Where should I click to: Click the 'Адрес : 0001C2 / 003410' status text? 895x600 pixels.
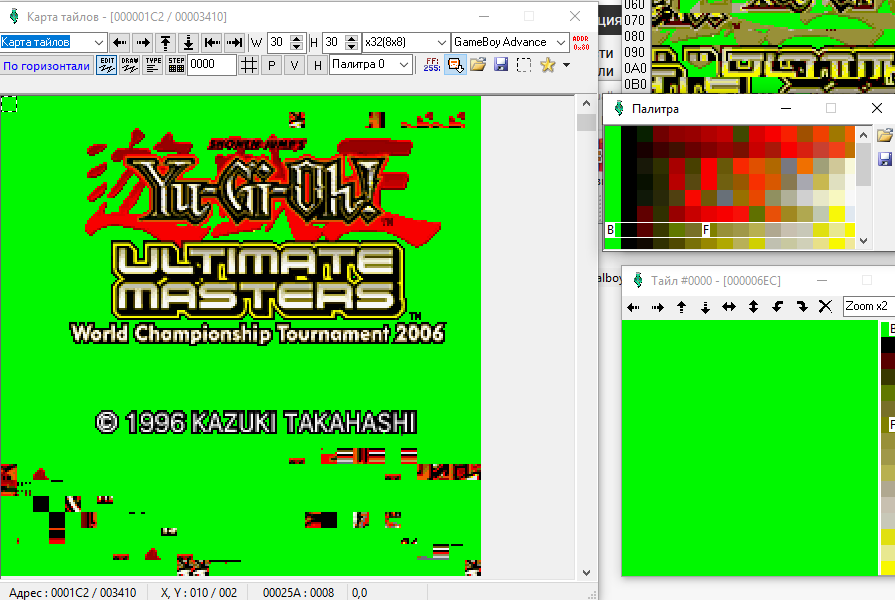[x=72, y=593]
